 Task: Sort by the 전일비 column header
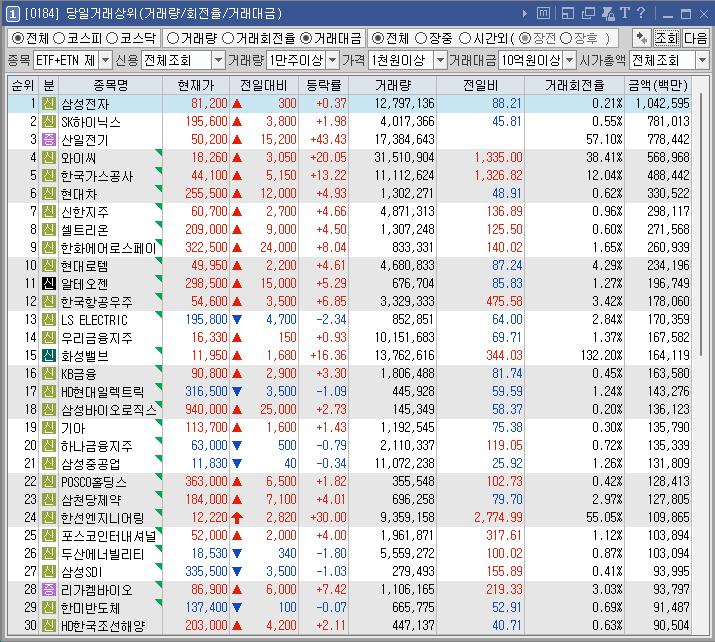(481, 85)
